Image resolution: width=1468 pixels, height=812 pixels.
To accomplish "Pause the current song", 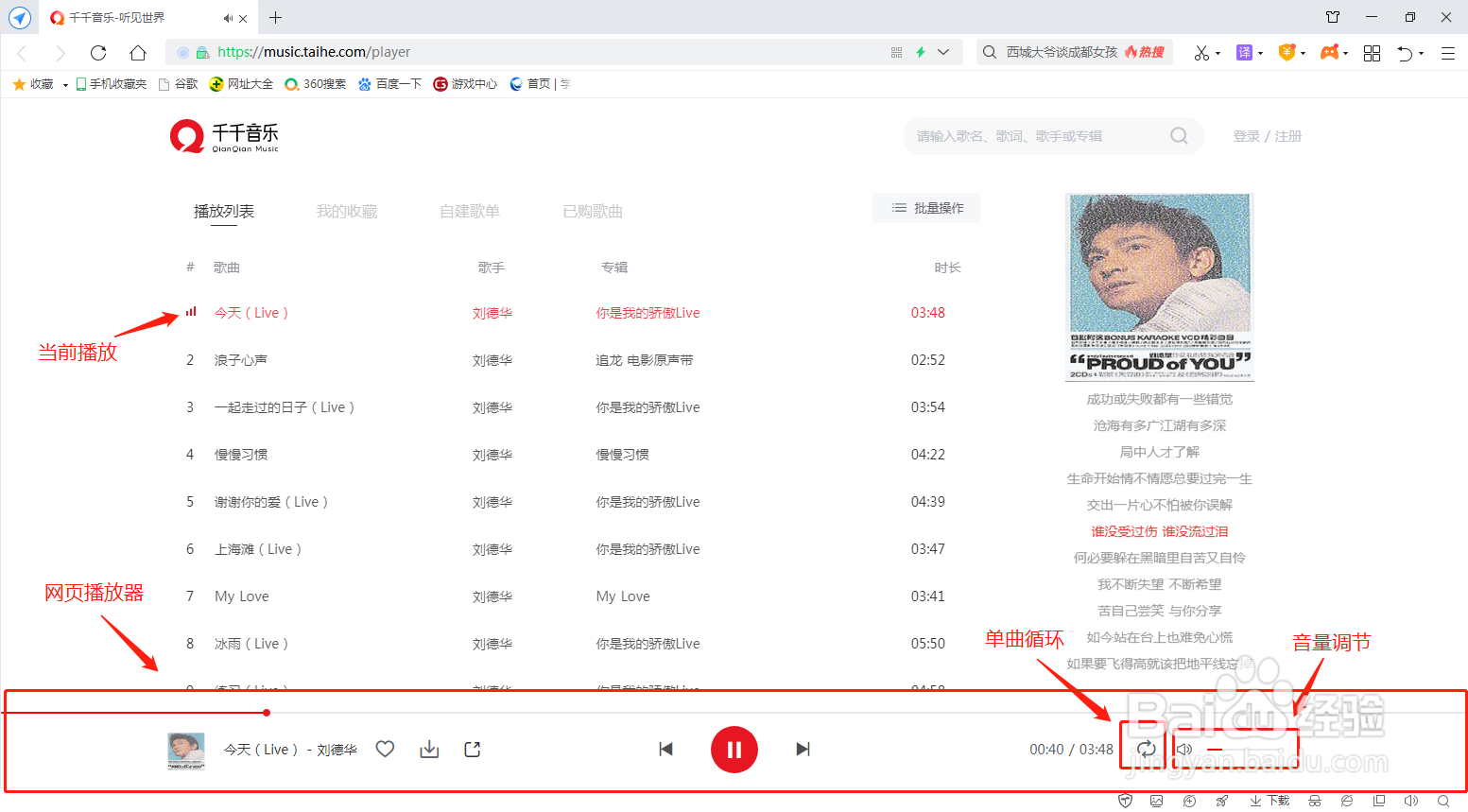I will click(x=734, y=750).
